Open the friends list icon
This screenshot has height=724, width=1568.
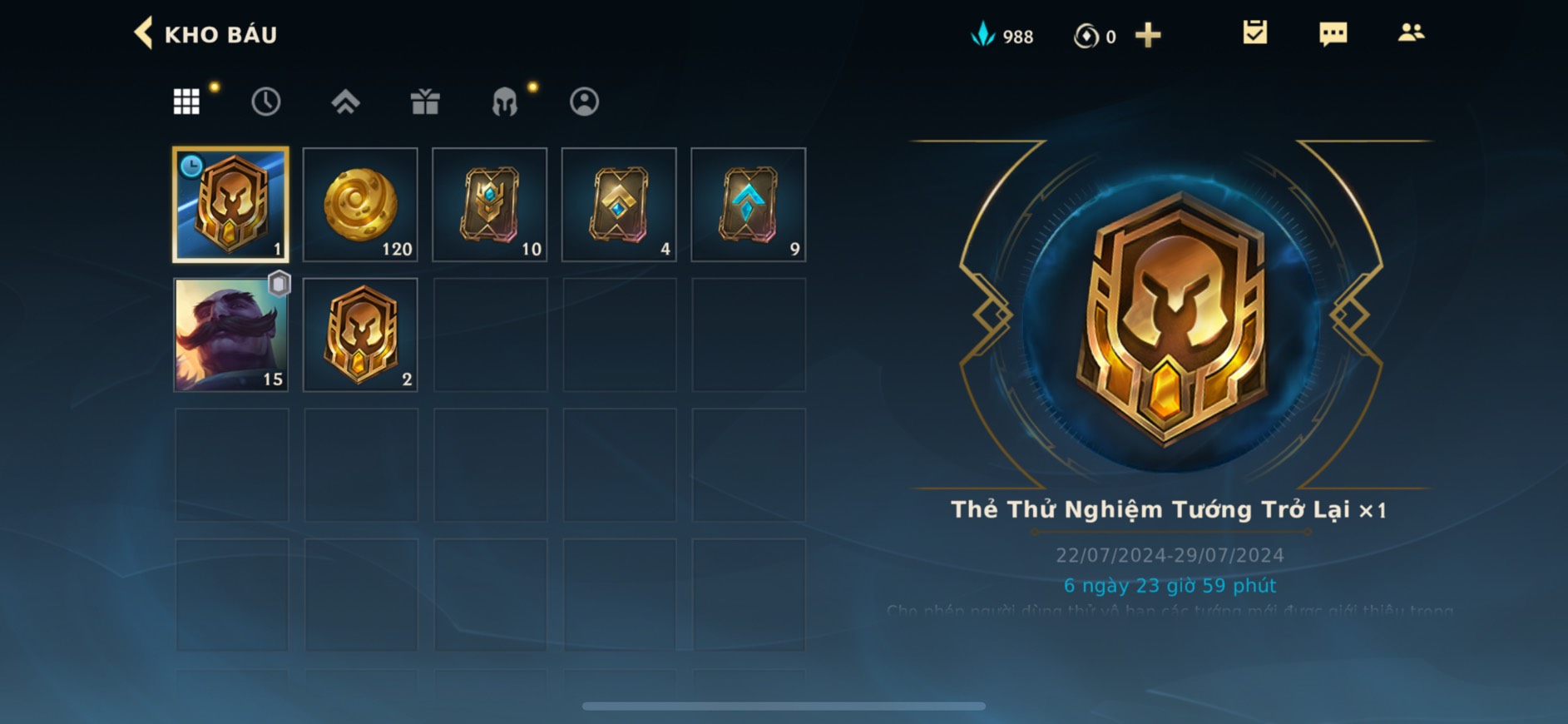(x=1411, y=33)
